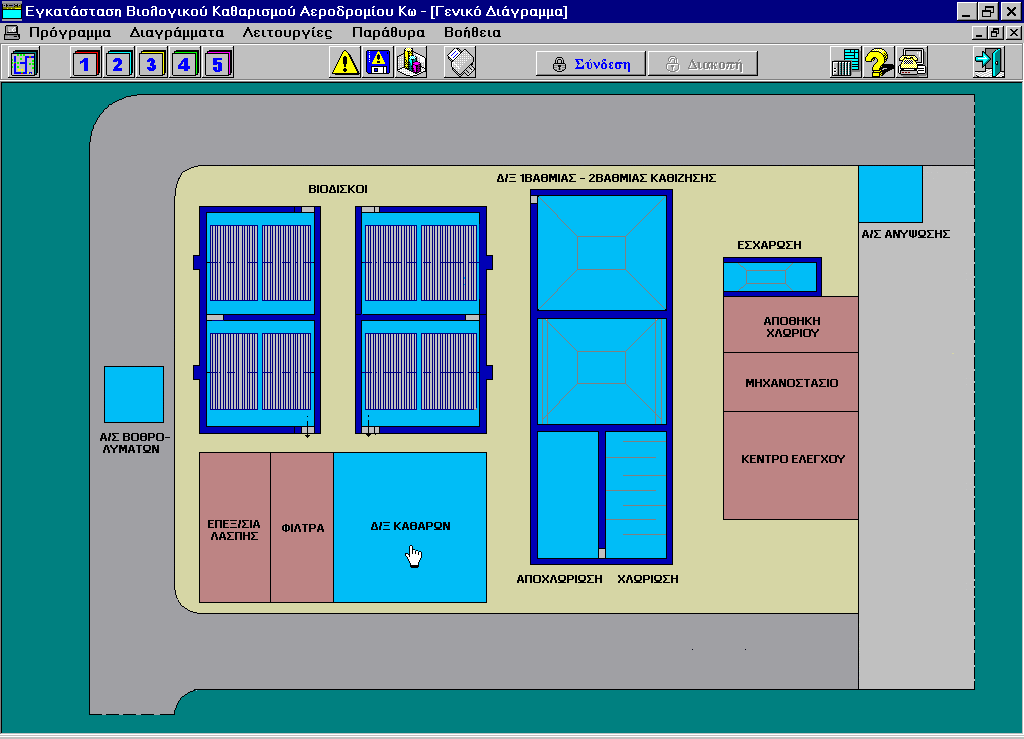1024x739 pixels.
Task: Click the help question mark icon
Action: pyautogui.click(x=878, y=64)
